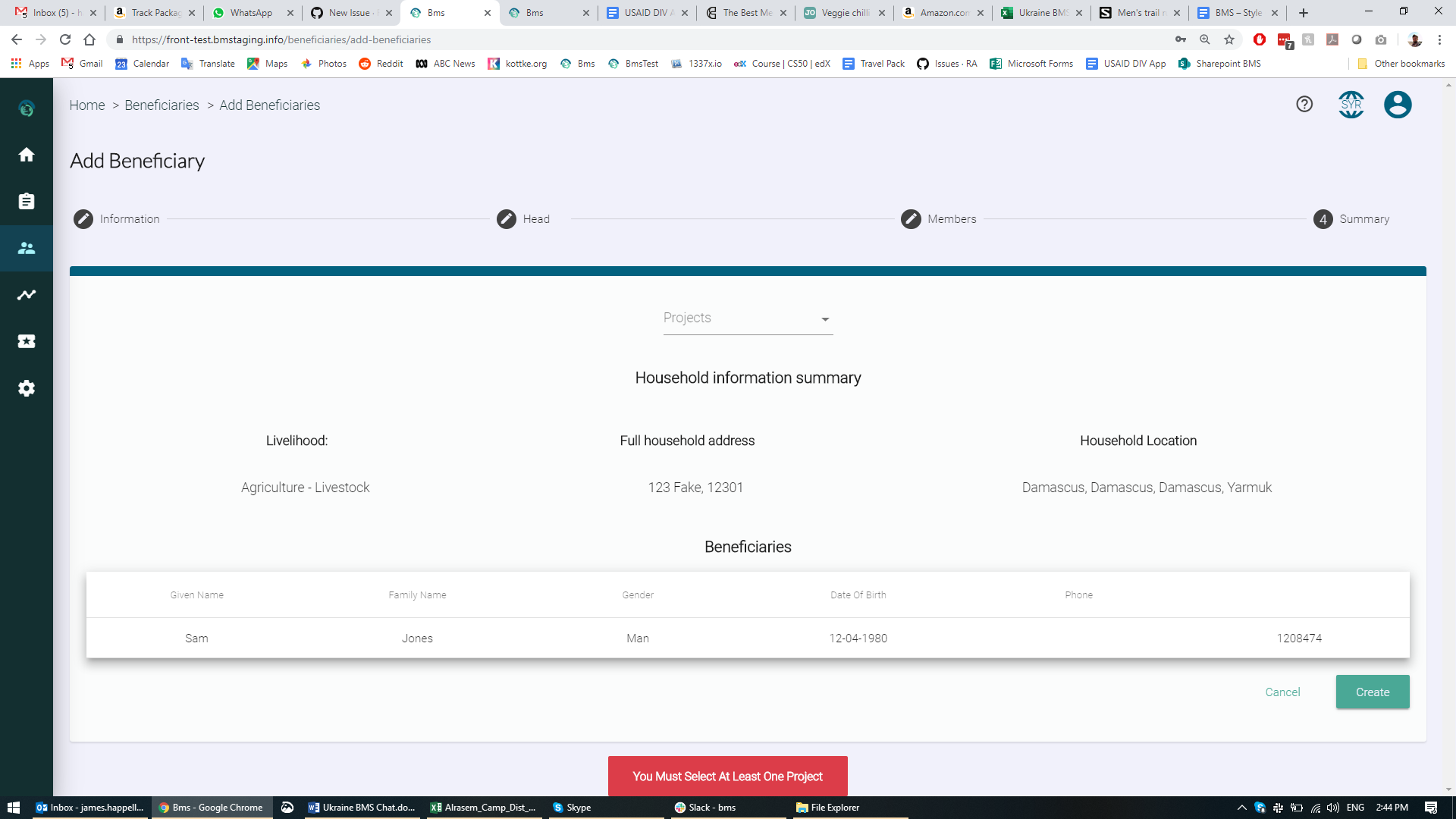Expand the Projects dropdown
The width and height of the screenshot is (1456, 819).
748,318
